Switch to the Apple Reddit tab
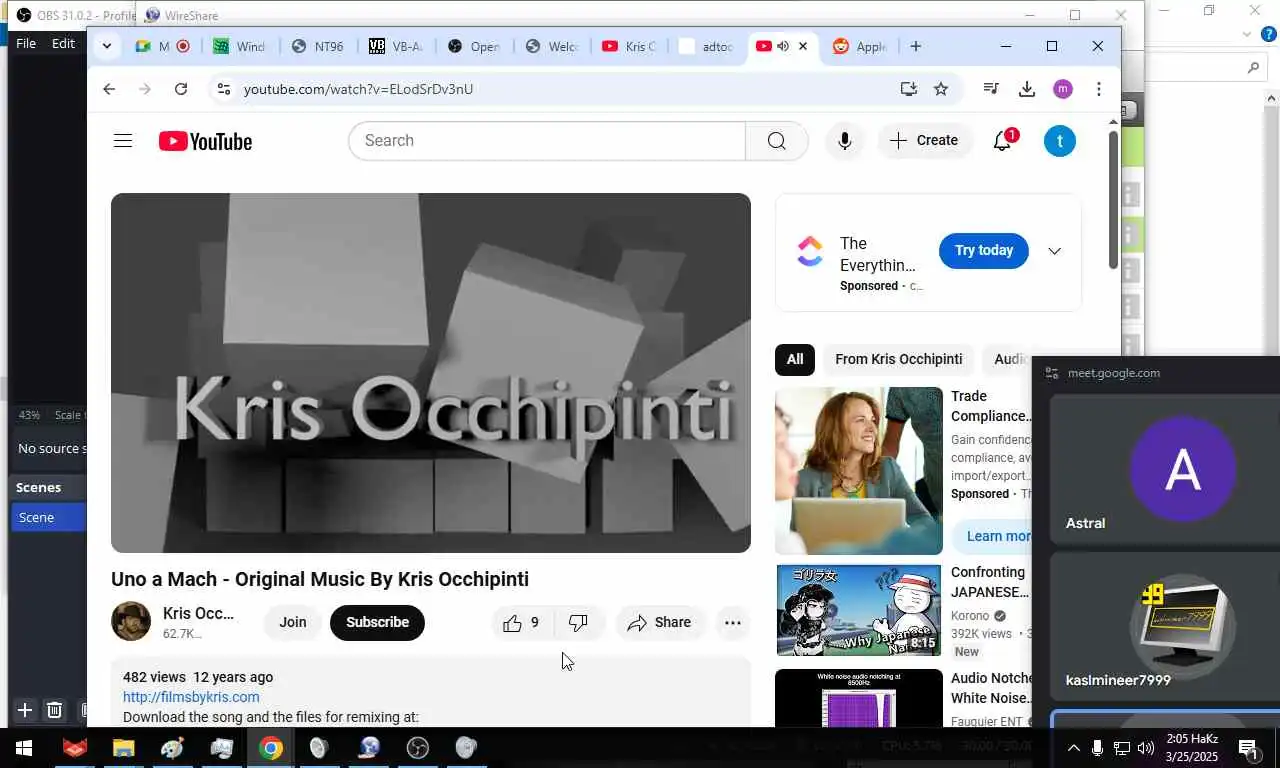The image size is (1280, 768). [861, 46]
